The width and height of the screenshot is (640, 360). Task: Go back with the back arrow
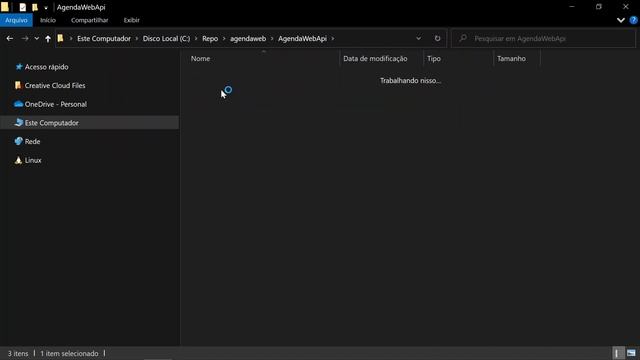click(10, 38)
